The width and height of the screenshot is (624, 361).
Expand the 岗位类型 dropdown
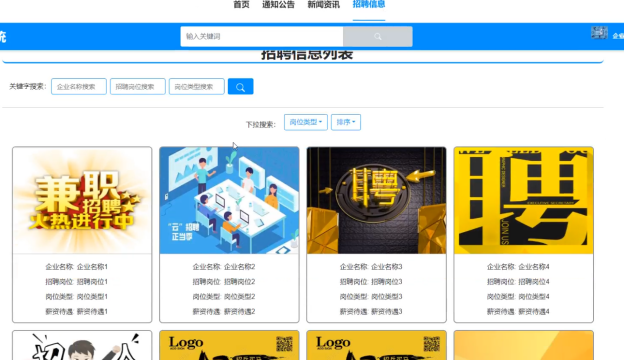click(x=306, y=122)
